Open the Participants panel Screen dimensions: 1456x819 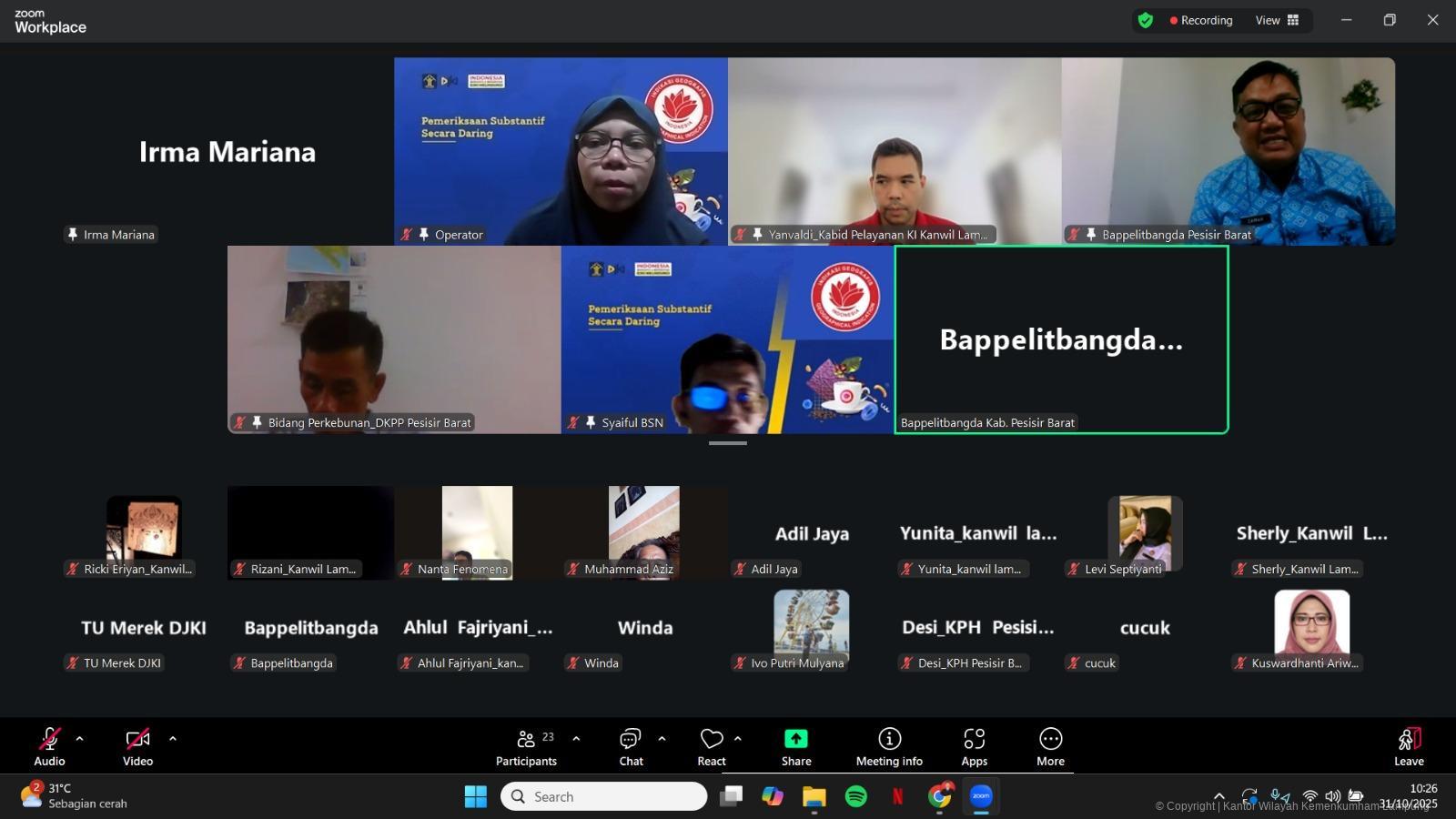526,747
